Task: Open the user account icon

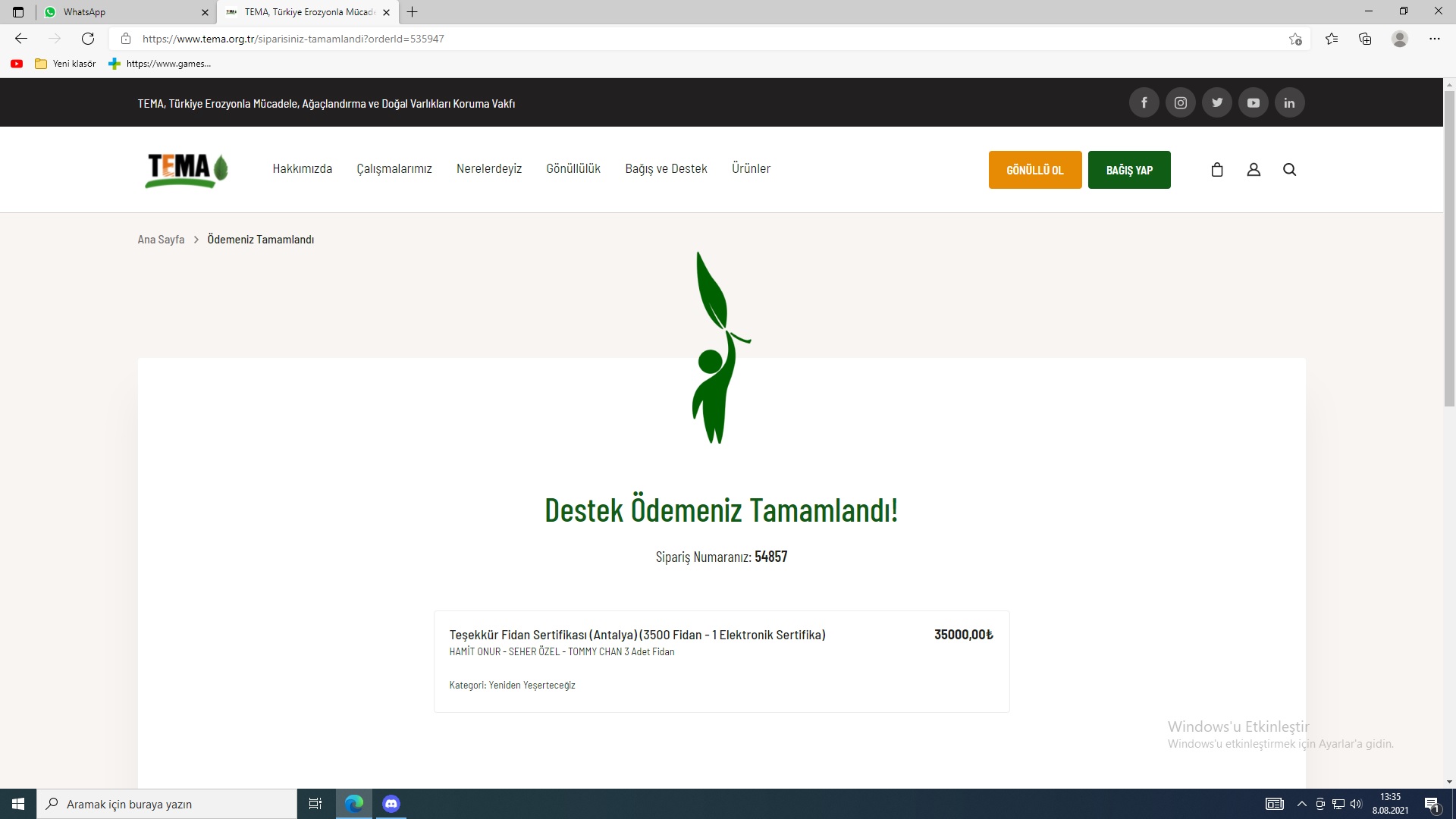Action: tap(1254, 170)
